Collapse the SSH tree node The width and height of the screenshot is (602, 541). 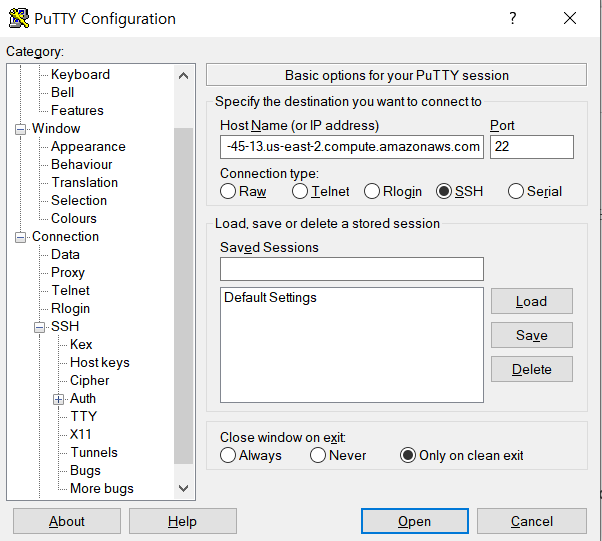point(39,328)
